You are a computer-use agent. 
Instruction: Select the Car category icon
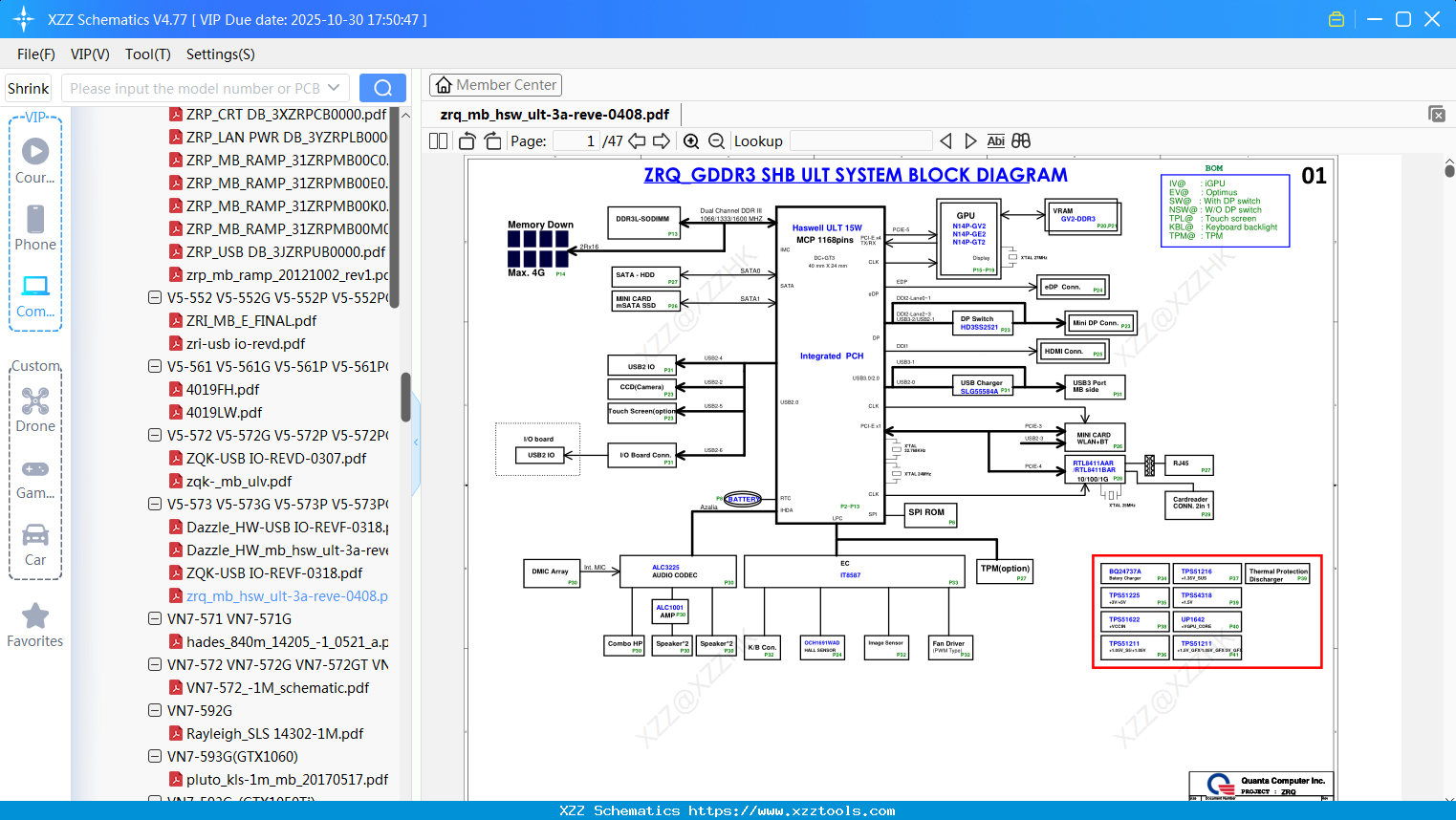point(35,545)
